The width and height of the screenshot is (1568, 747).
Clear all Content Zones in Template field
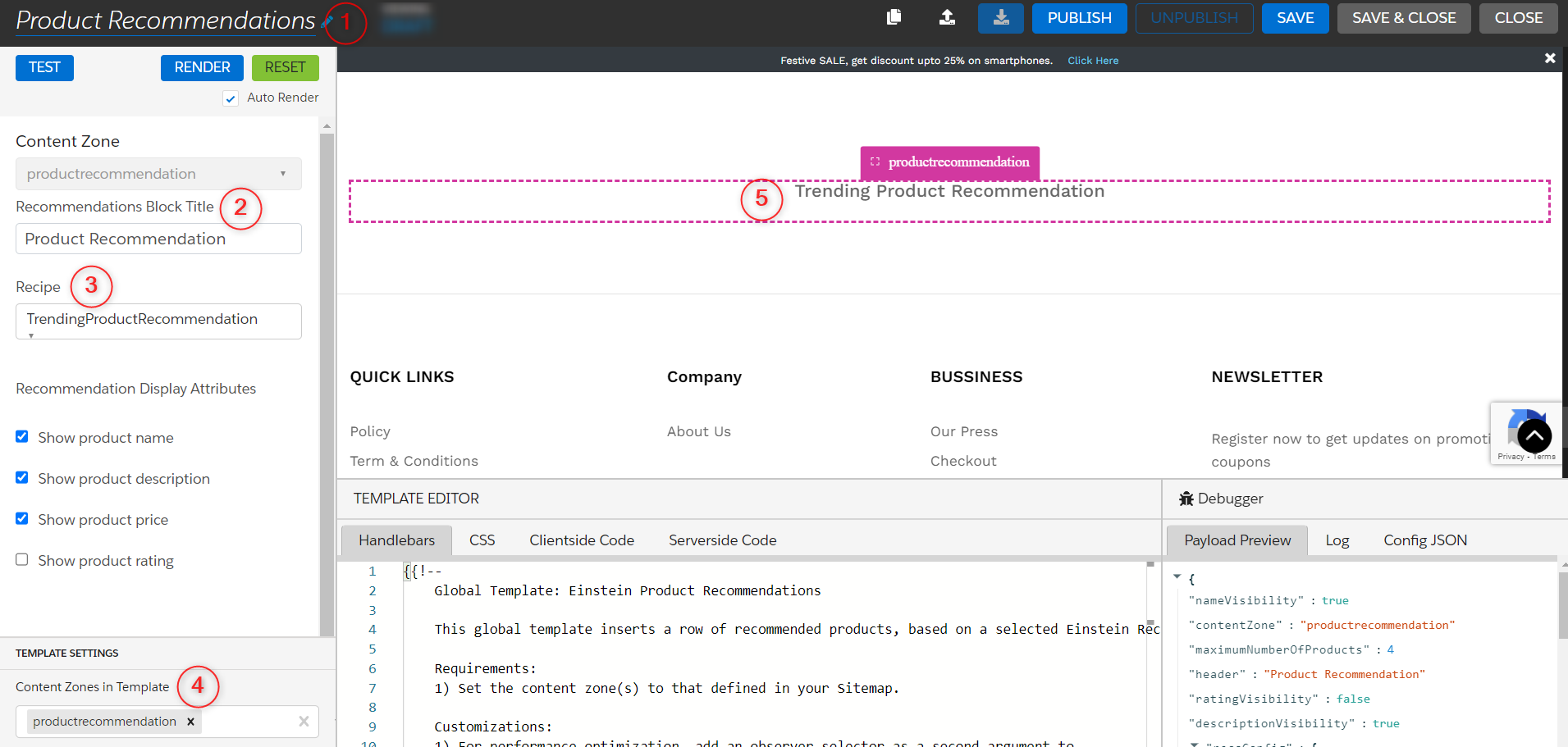(x=304, y=722)
